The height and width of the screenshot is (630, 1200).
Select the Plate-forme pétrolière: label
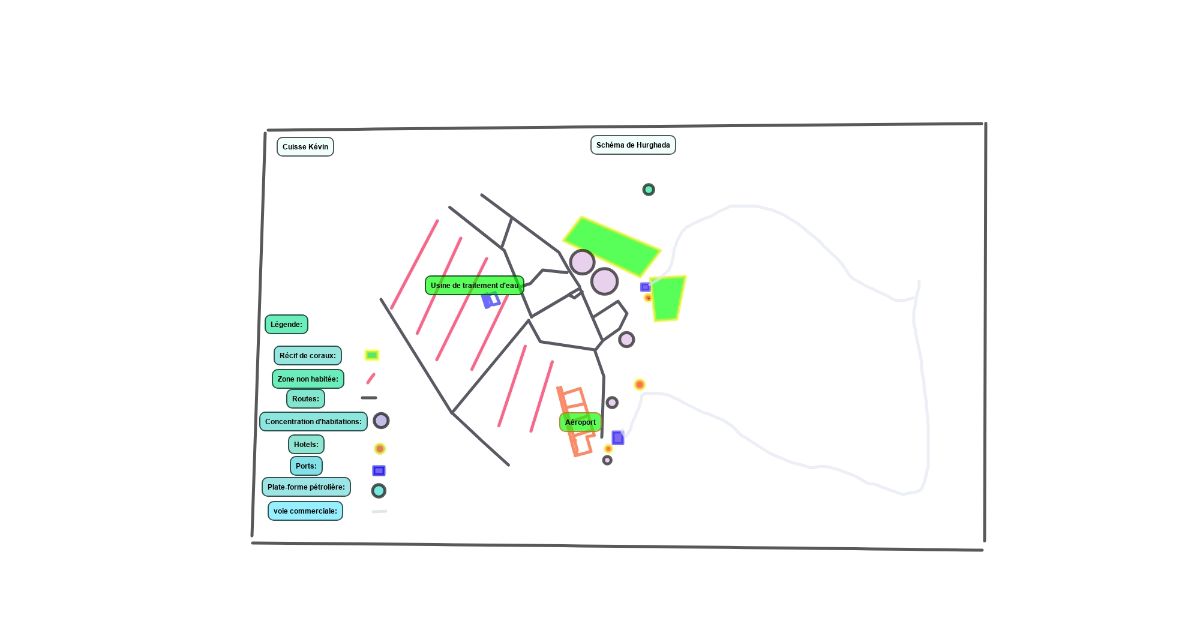(306, 487)
